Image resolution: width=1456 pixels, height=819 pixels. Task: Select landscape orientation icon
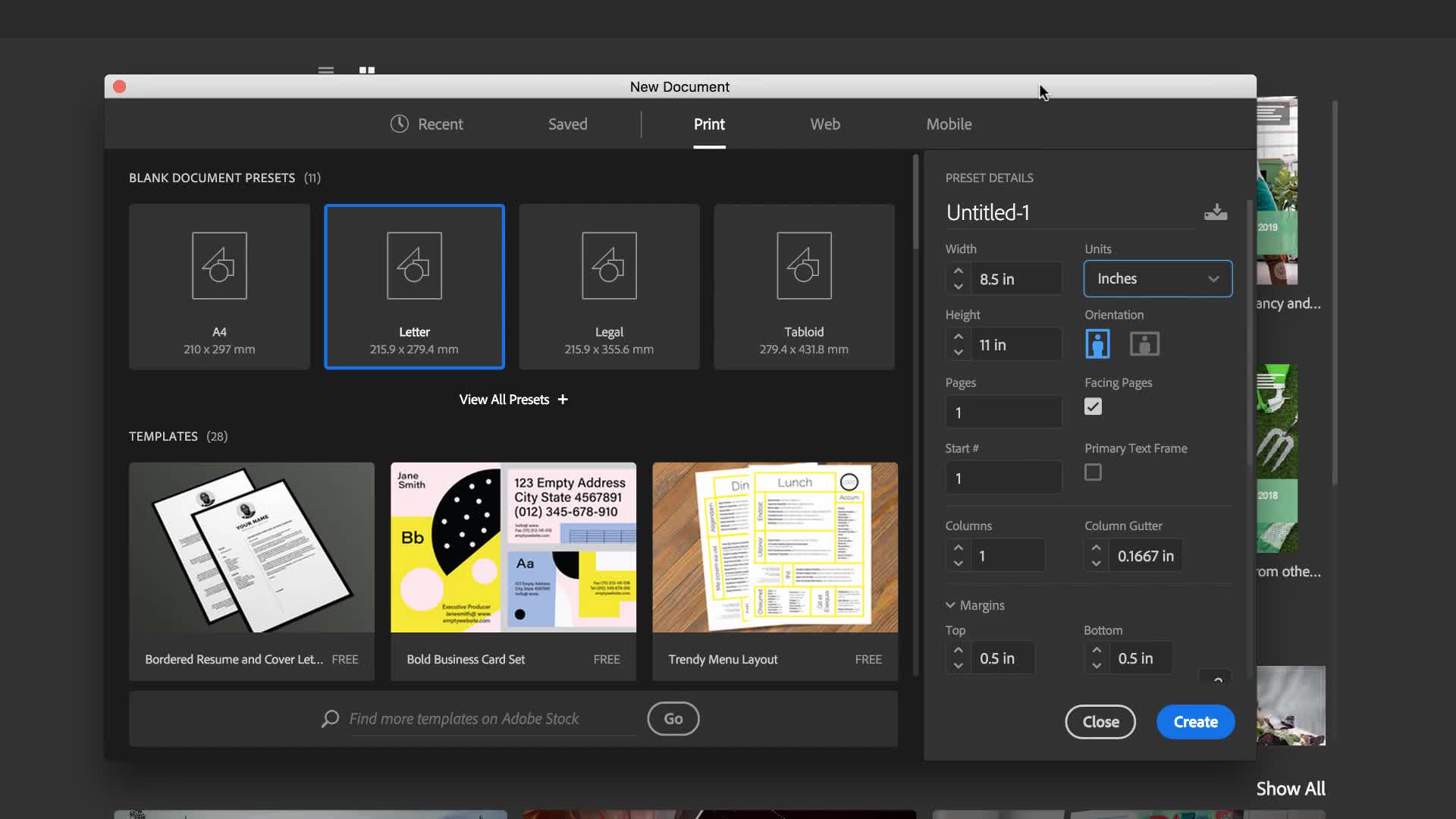coord(1144,344)
